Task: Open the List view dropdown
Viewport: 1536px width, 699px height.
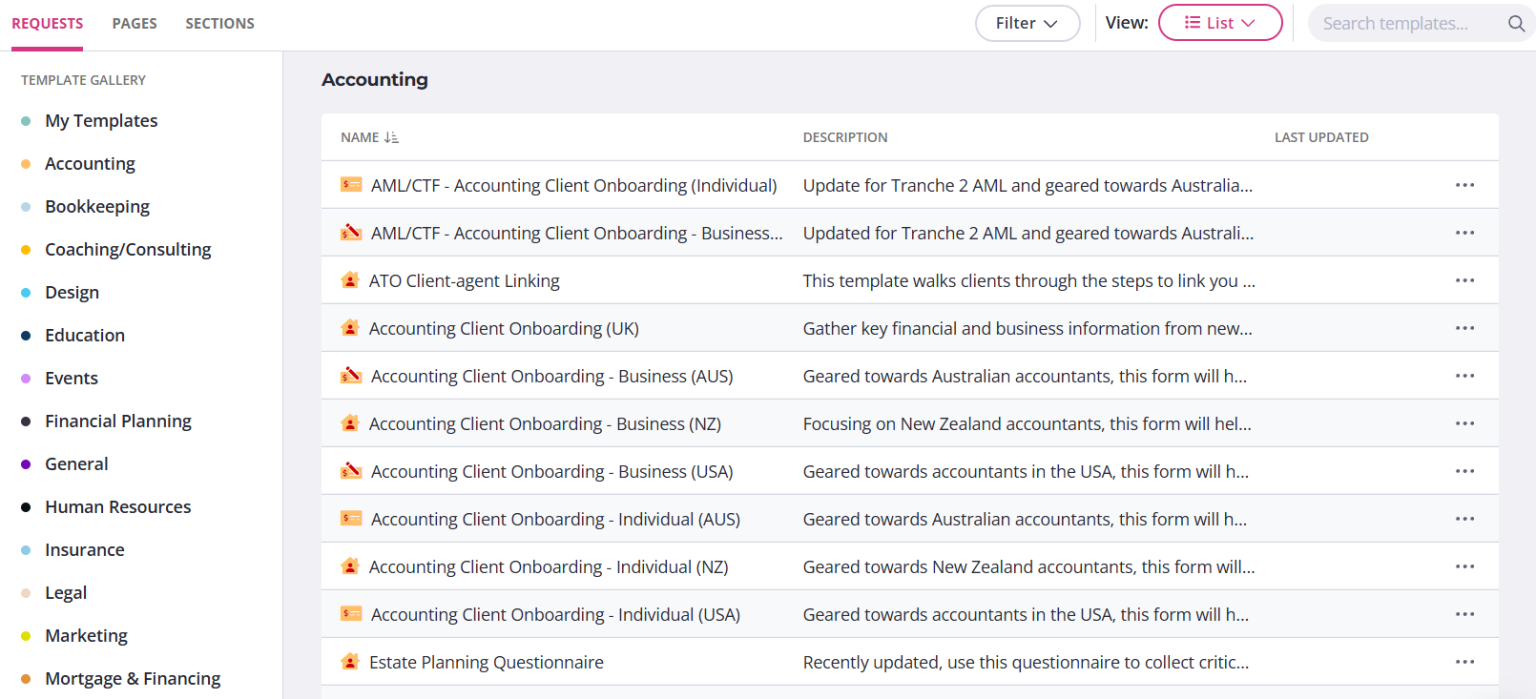Action: point(1220,23)
